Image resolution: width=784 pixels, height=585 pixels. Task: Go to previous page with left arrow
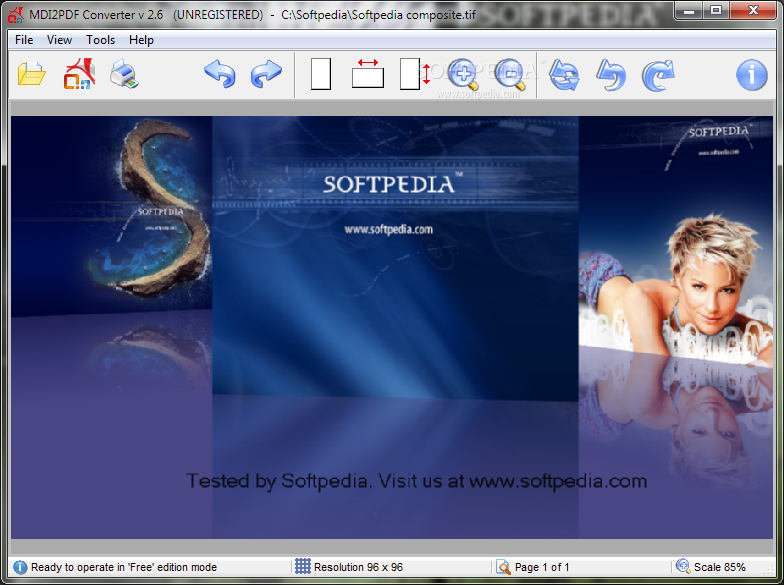point(220,74)
